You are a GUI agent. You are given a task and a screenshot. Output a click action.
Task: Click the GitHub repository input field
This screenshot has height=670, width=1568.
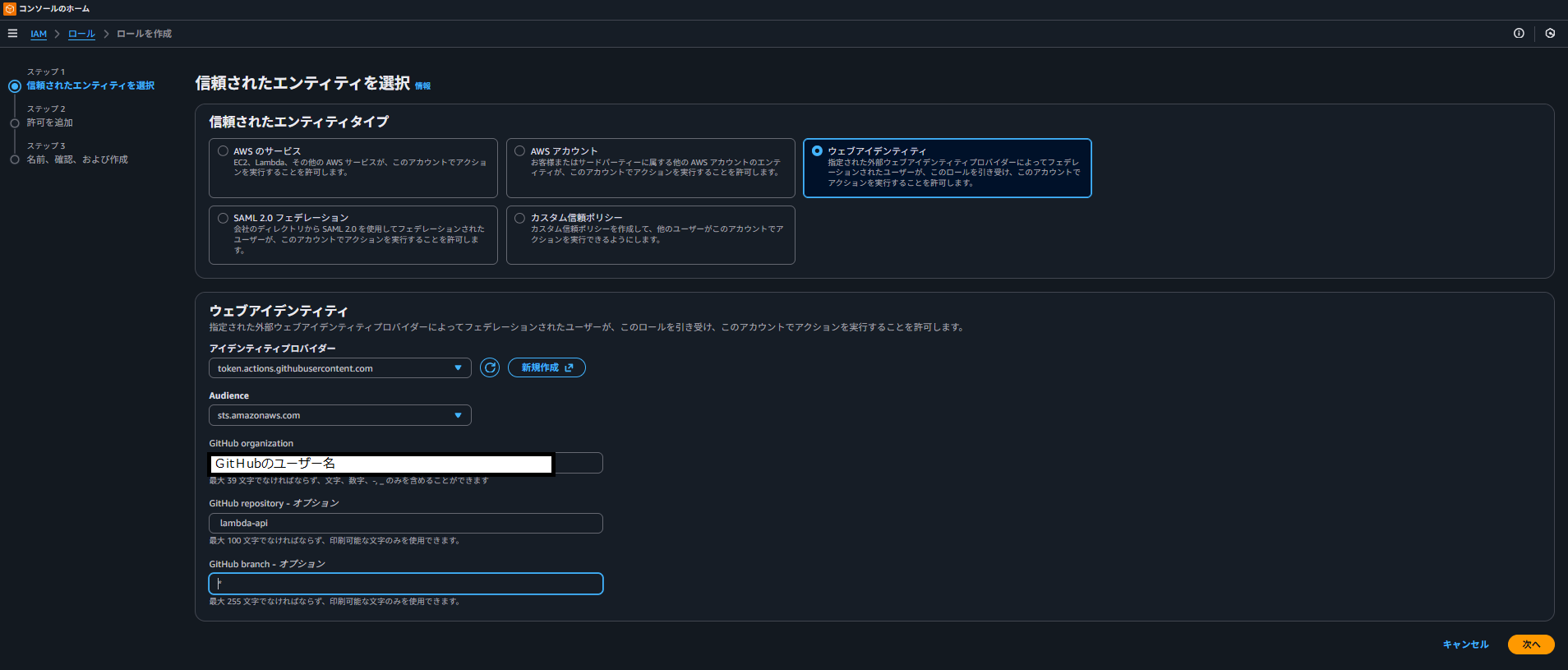point(406,523)
